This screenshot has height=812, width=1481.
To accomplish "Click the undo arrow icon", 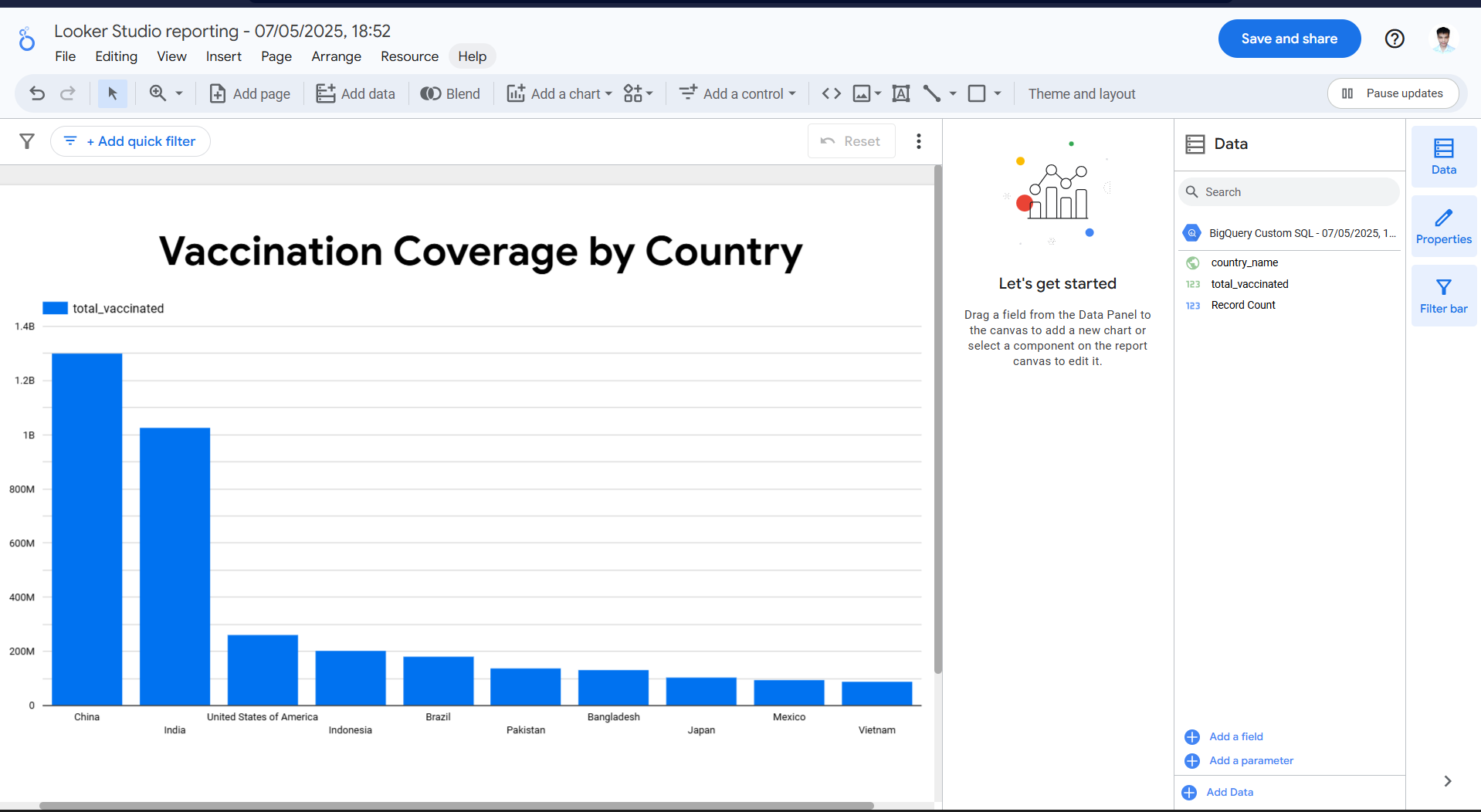I will 37,93.
